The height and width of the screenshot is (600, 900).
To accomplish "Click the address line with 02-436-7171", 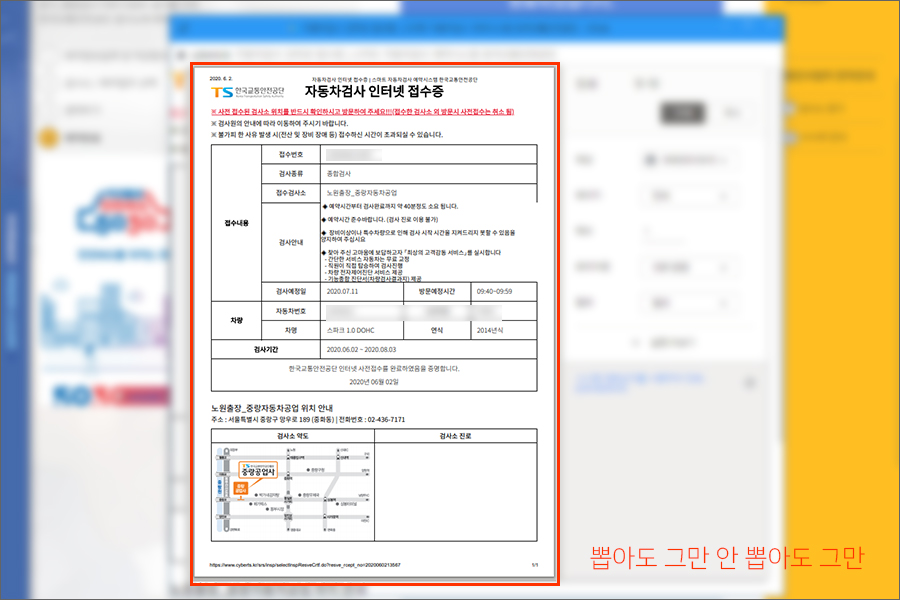I will 308,420.
